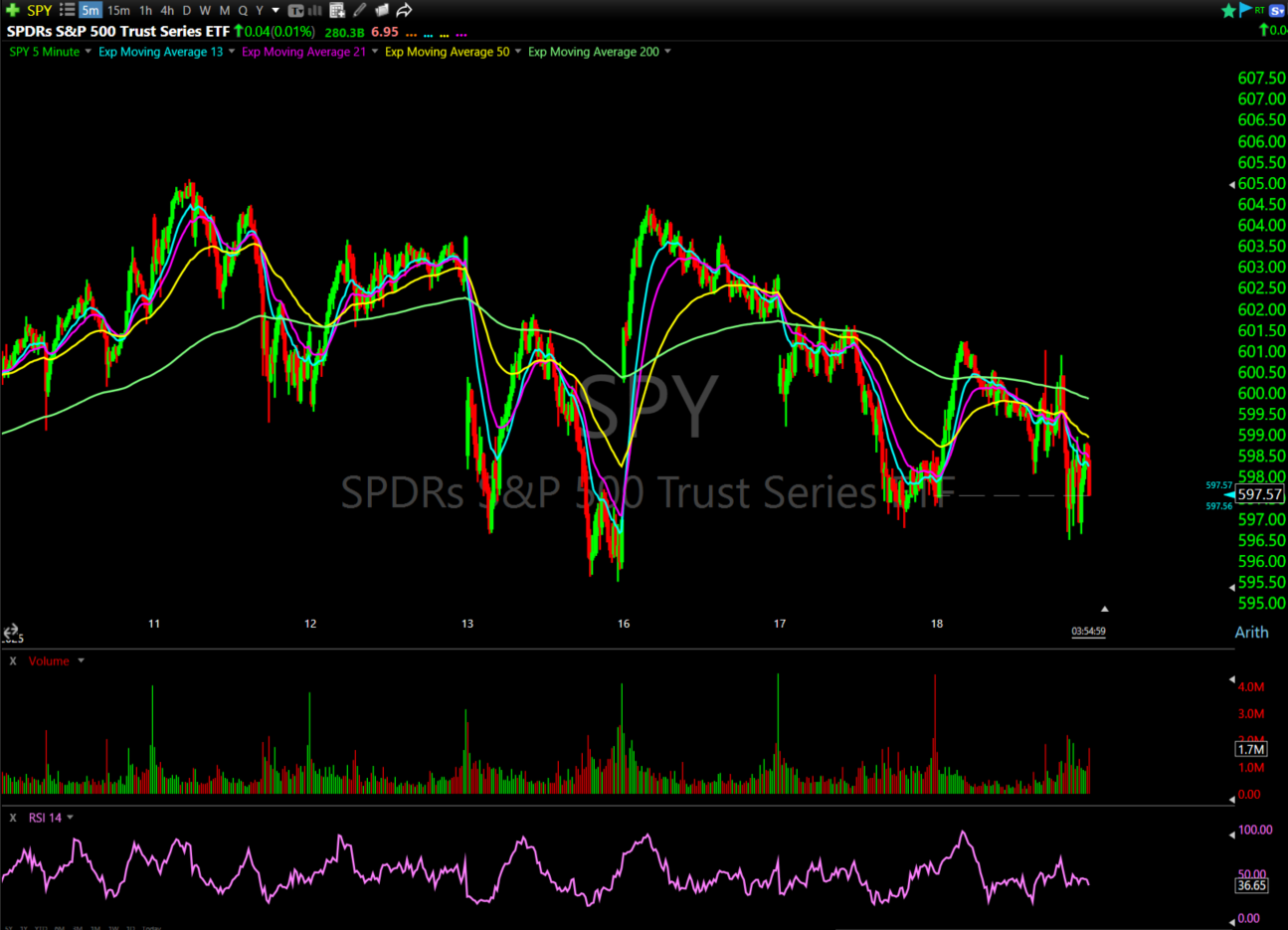Click the red 6.95 value in header
This screenshot has height=930, width=1288.
click(385, 32)
